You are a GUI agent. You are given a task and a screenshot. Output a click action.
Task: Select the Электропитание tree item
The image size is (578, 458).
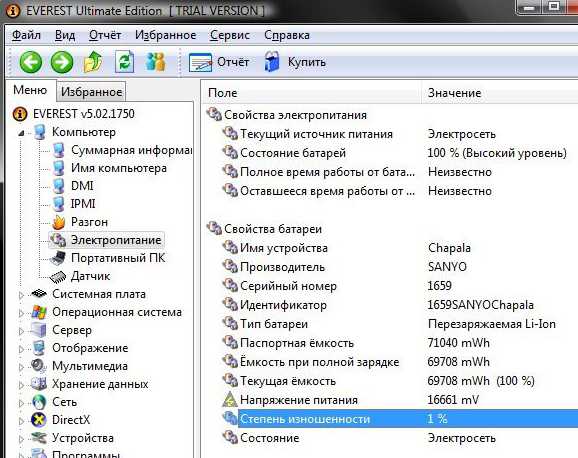(x=116, y=240)
